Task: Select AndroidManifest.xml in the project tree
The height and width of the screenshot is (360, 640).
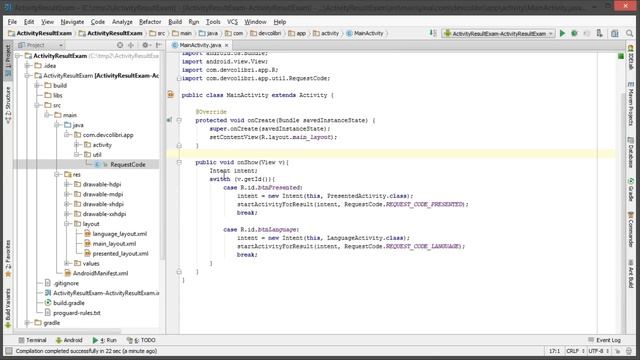Action: pos(100,273)
